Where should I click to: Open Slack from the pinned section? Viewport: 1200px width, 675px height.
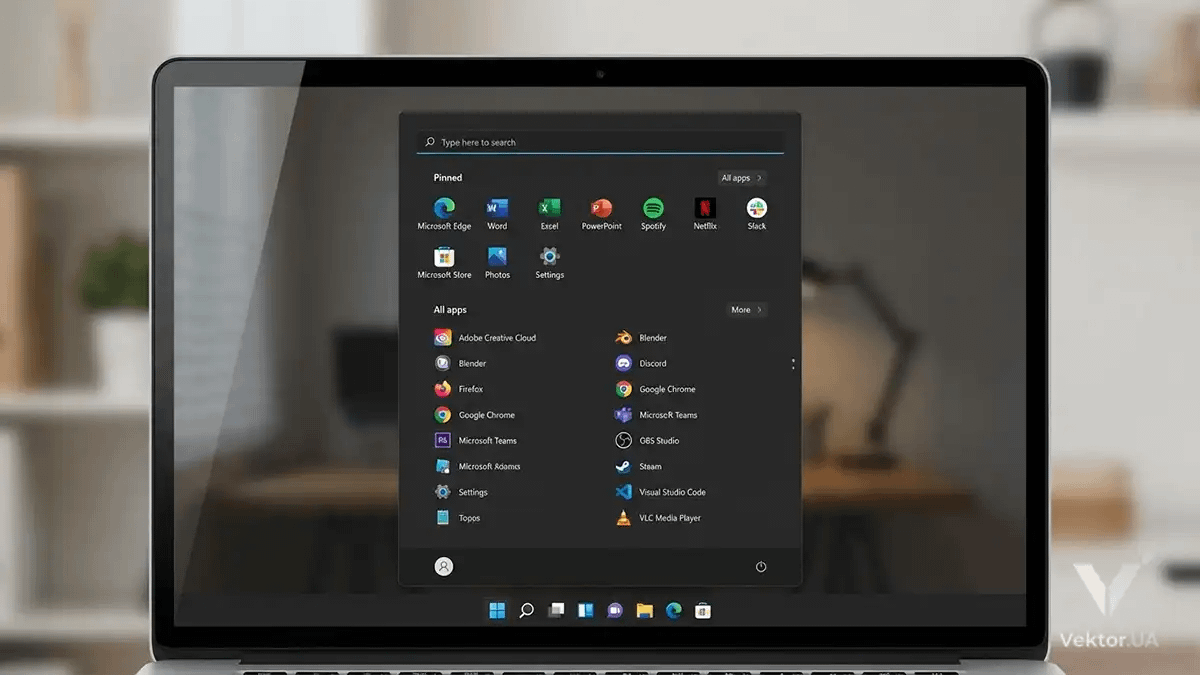(757, 209)
